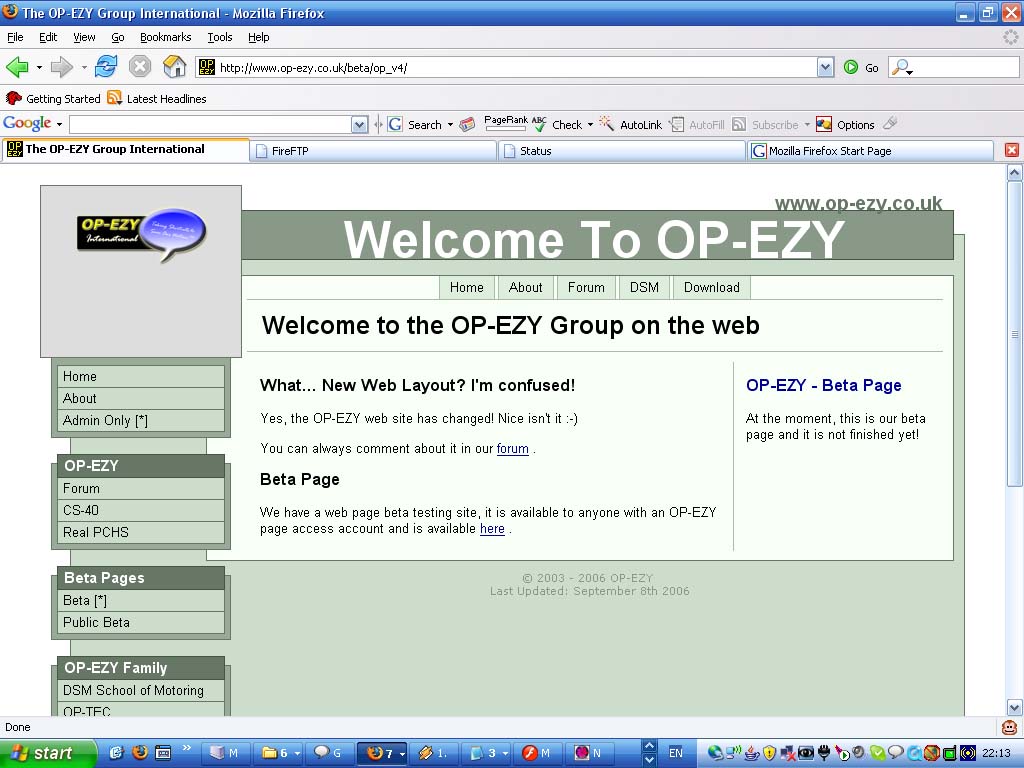
Task: Open DSM School of Motoring sidebar link
Action: click(x=141, y=690)
